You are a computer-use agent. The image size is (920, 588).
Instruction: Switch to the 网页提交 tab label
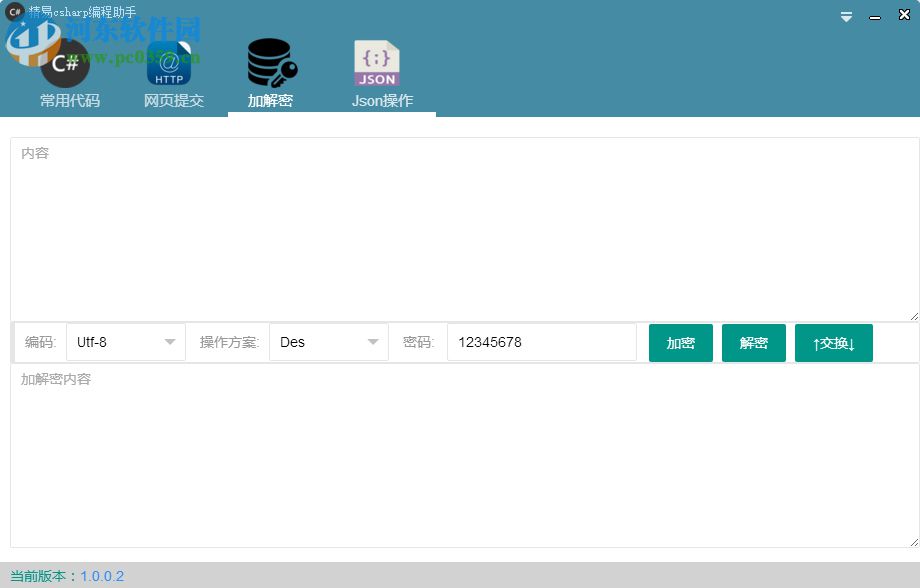(x=174, y=101)
